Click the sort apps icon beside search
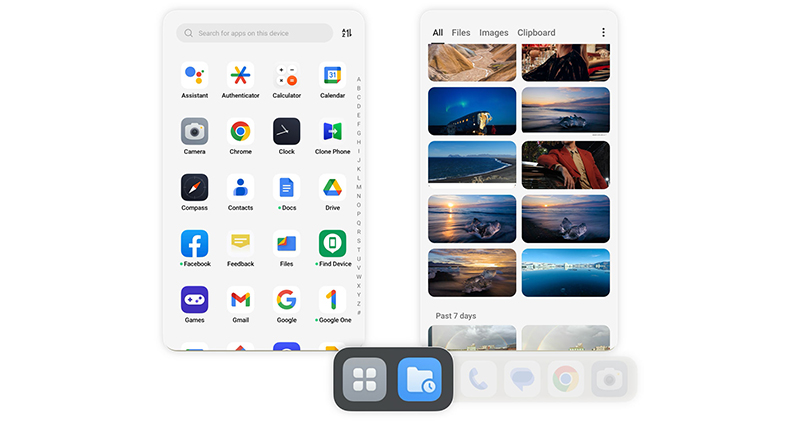The image size is (800, 430). pos(346,33)
